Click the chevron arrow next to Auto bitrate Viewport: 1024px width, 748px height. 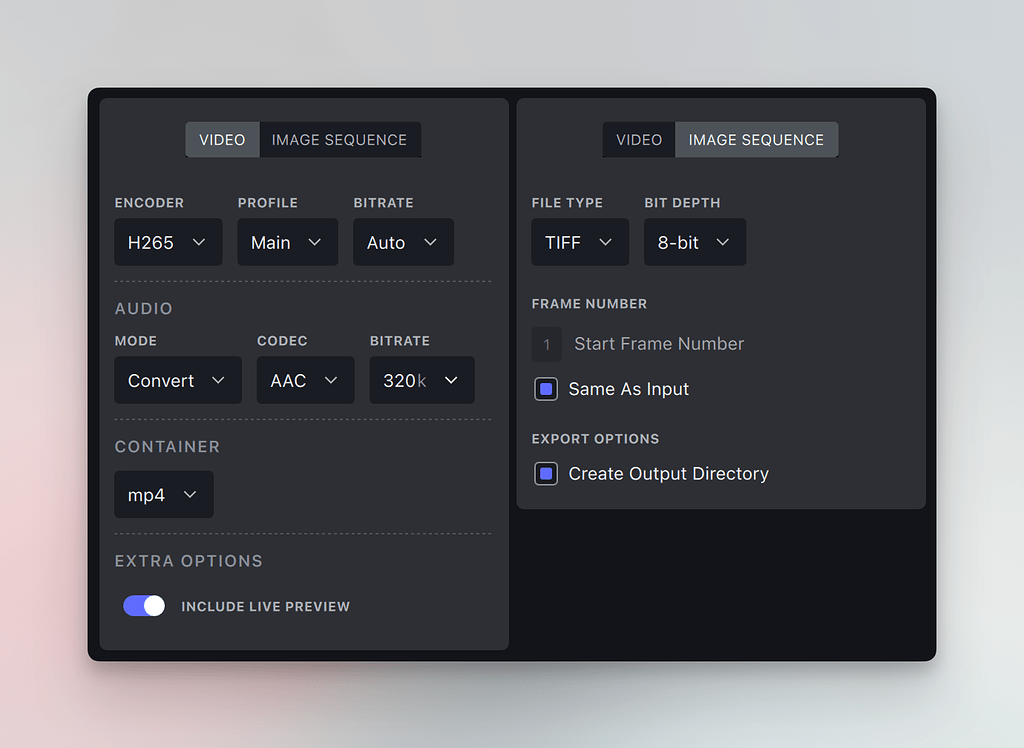click(430, 243)
